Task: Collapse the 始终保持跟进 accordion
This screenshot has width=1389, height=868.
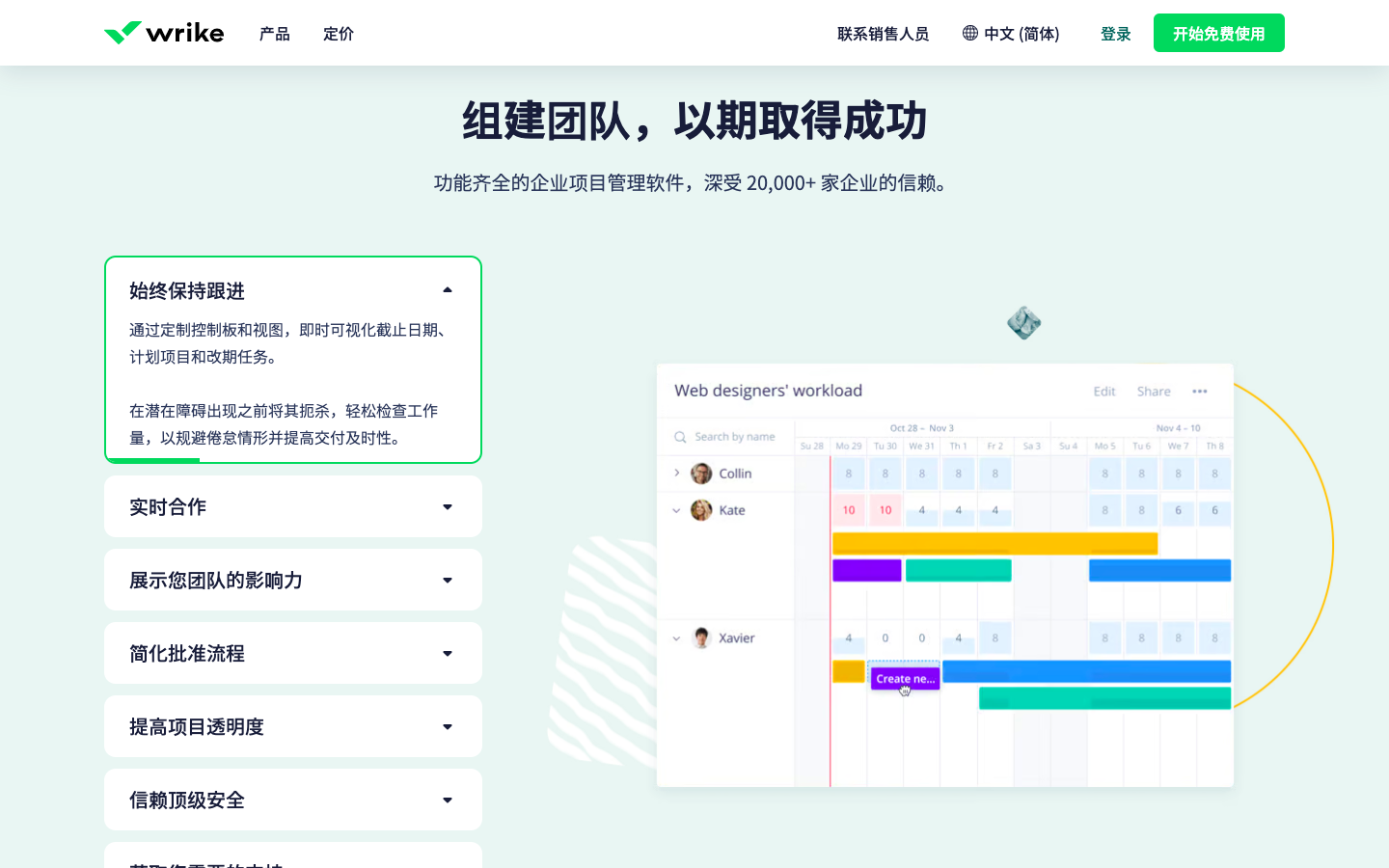Action: [x=447, y=290]
